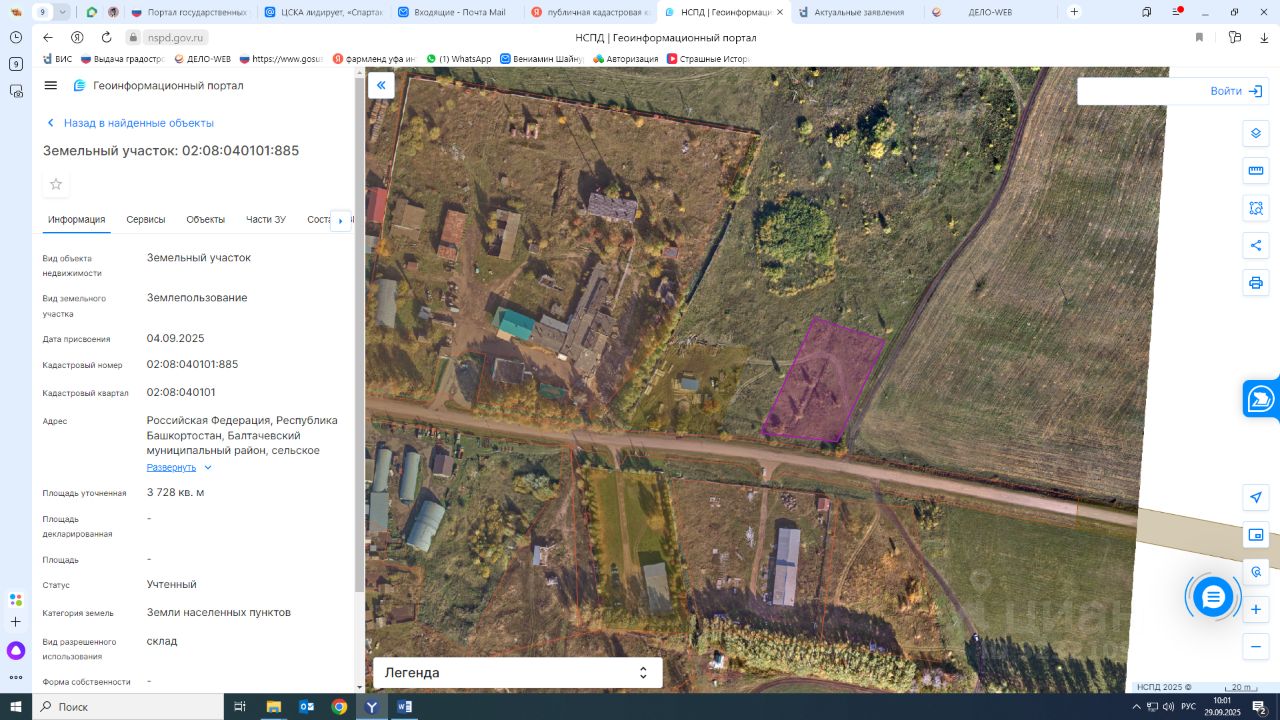Screen dimensions: 1280x720
Task: Click the Windows taskbar search box
Action: pyautogui.click(x=128, y=707)
